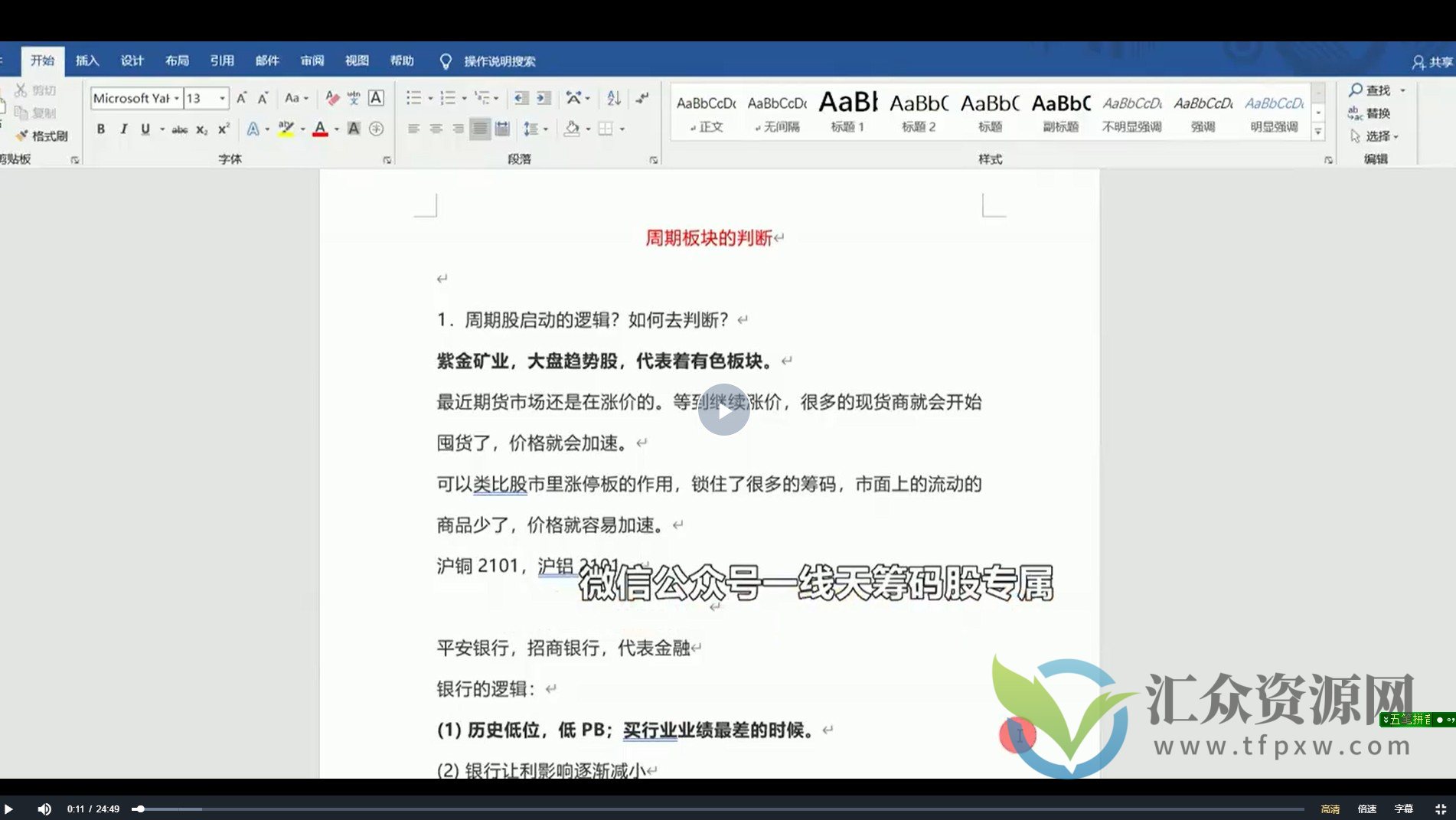Toggle Bold formatting
Image resolution: width=1456 pixels, height=820 pixels.
pos(101,129)
